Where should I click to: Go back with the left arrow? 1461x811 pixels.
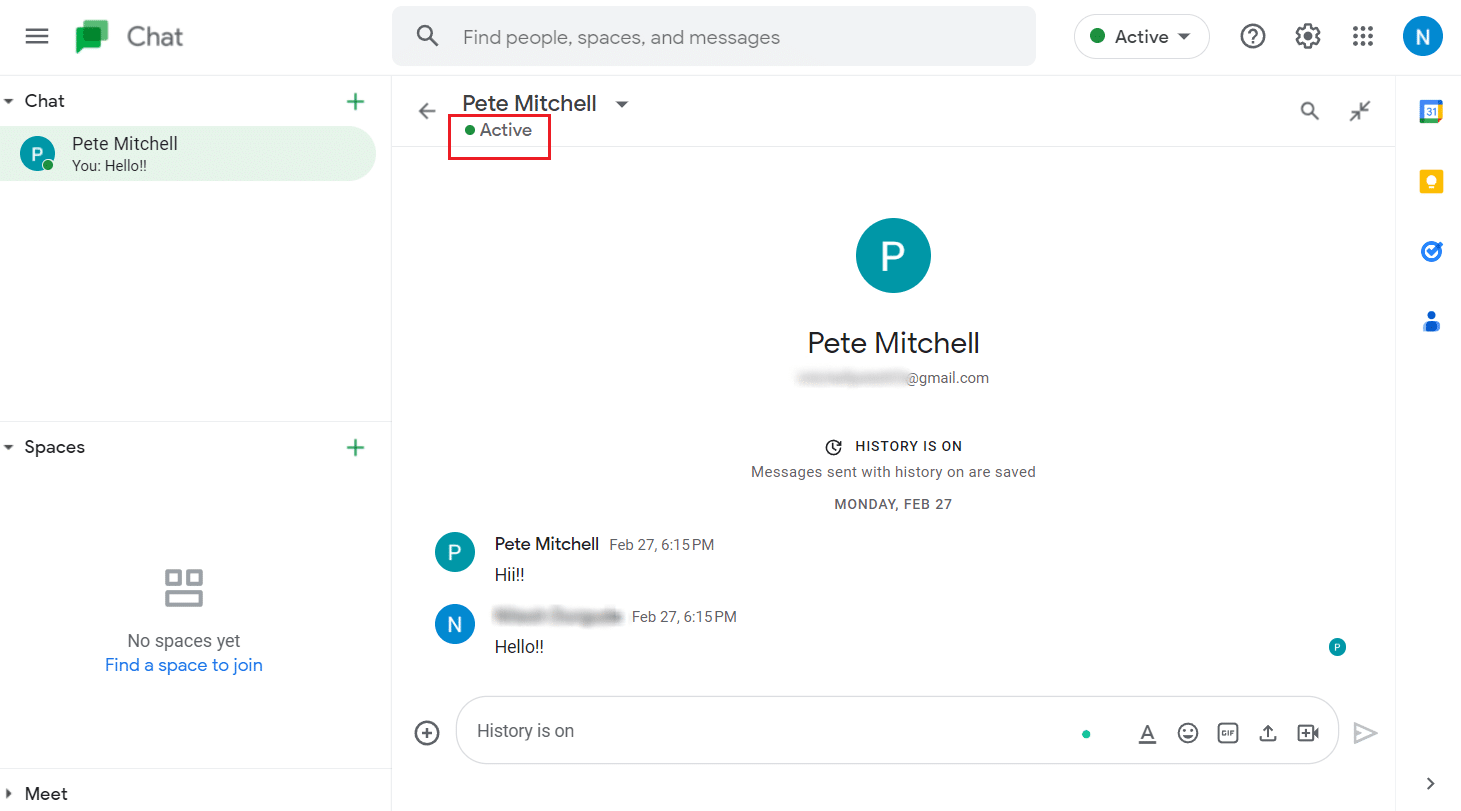(x=427, y=111)
